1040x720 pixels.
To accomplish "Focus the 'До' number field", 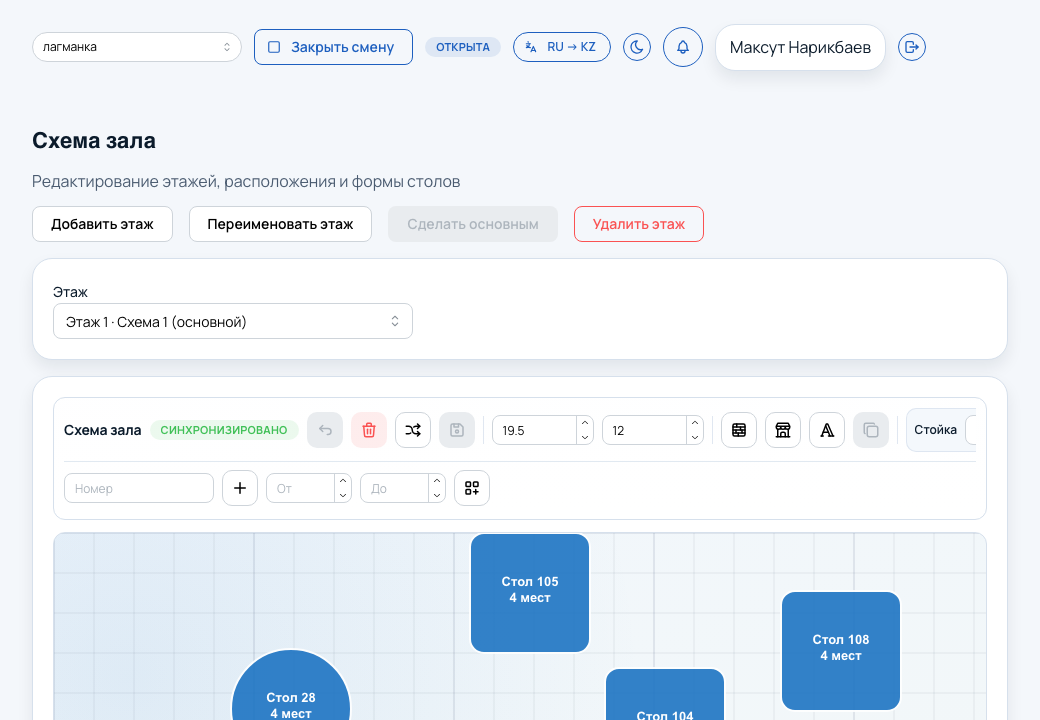I will point(395,488).
